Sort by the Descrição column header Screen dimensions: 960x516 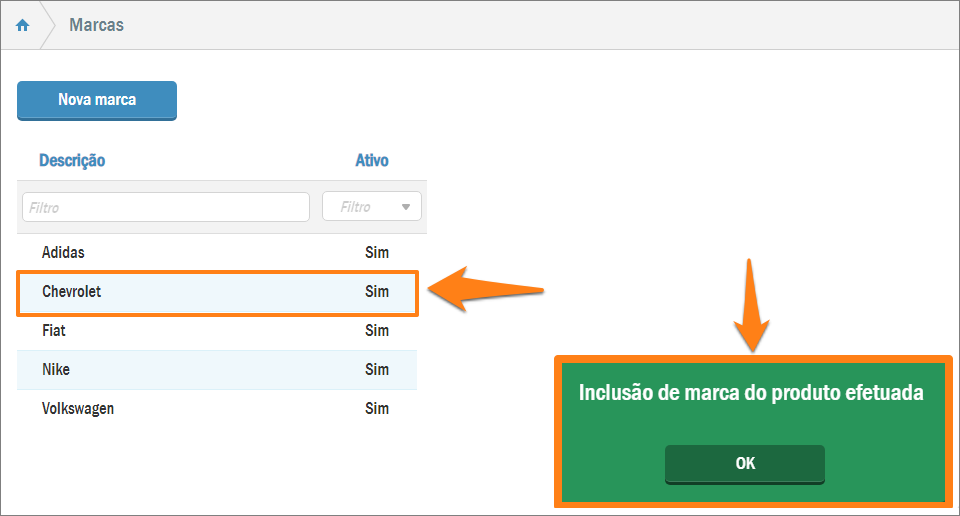(x=72, y=160)
